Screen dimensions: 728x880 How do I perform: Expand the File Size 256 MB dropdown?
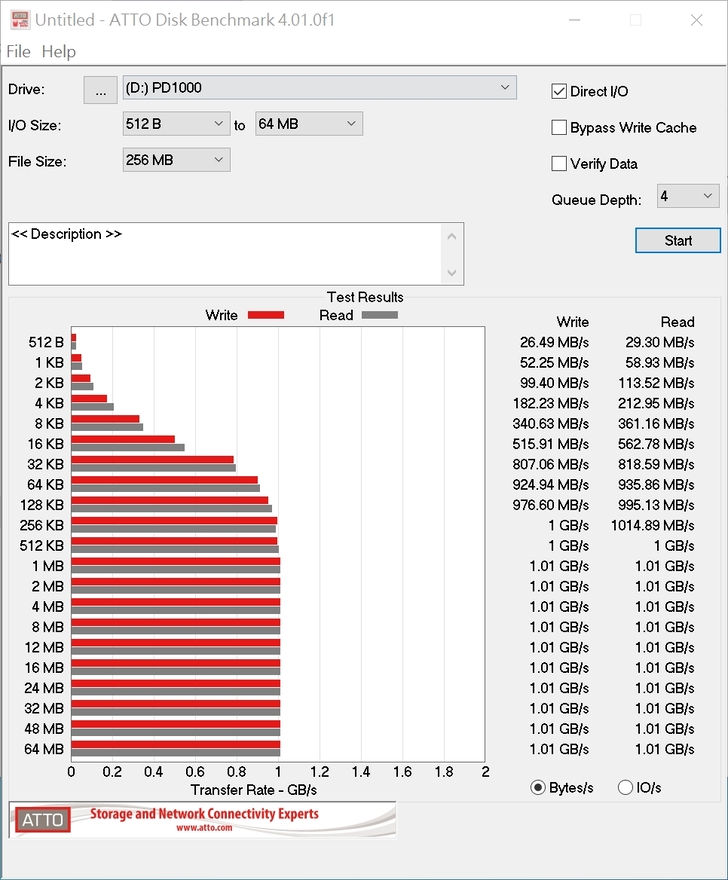pos(176,160)
